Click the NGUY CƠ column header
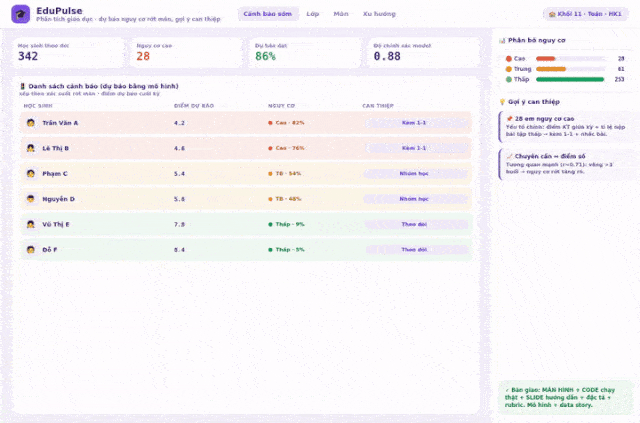This screenshot has width=640, height=423. coord(281,106)
